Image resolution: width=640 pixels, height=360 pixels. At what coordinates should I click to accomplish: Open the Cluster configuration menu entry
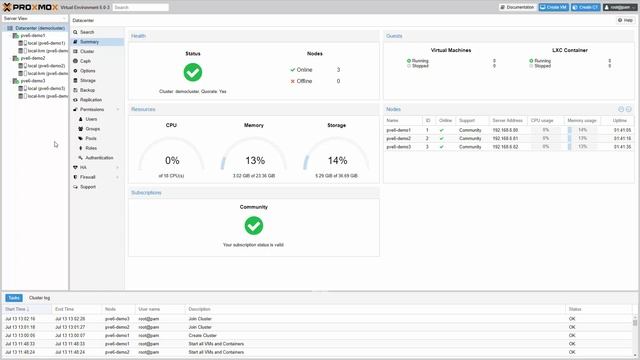[x=97, y=51]
